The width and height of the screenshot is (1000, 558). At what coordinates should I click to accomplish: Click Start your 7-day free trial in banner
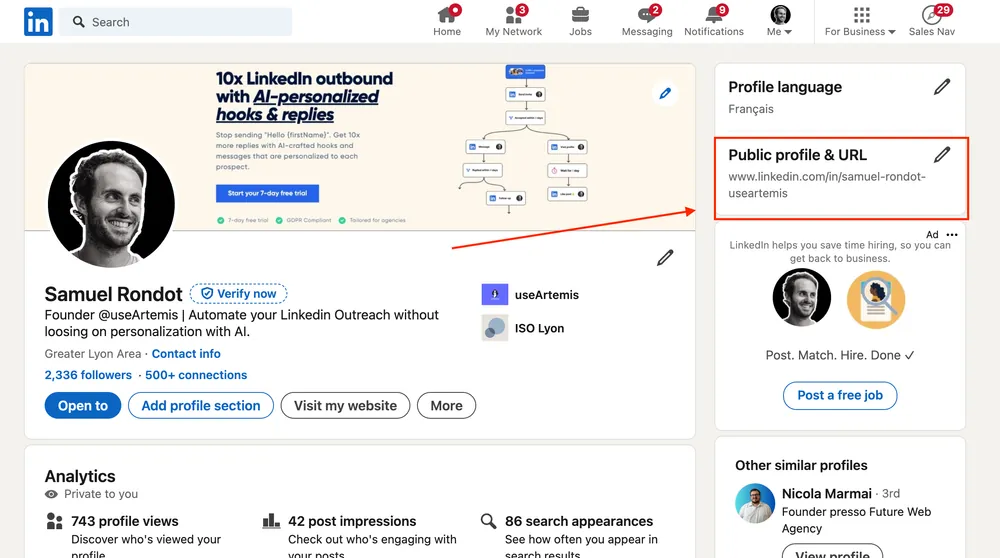pyautogui.click(x=267, y=193)
